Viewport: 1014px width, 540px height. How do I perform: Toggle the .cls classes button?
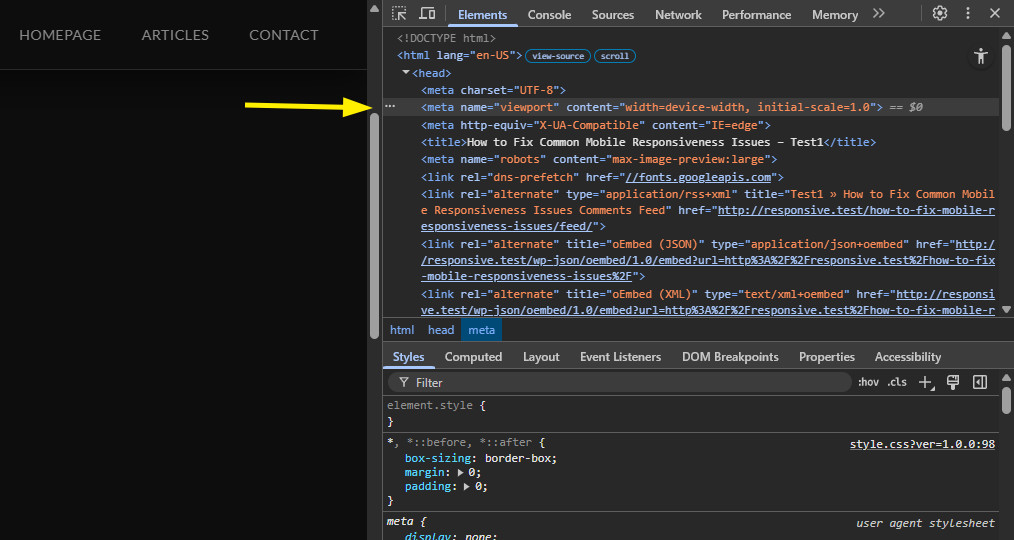897,382
